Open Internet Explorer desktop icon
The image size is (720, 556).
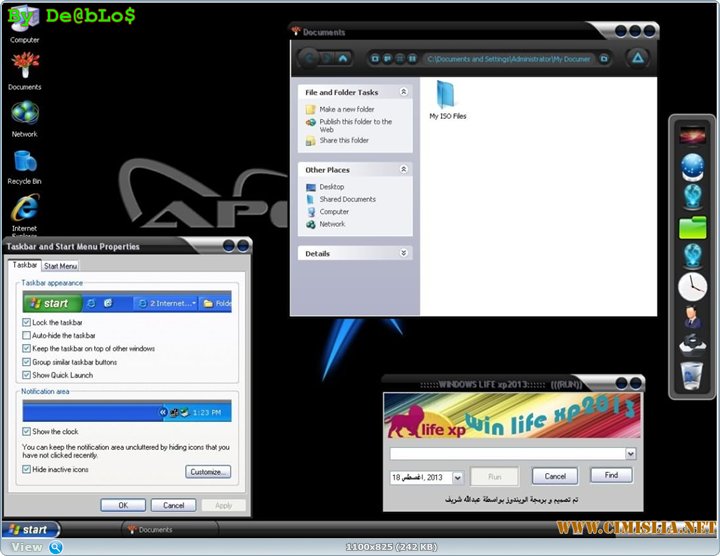click(x=24, y=208)
